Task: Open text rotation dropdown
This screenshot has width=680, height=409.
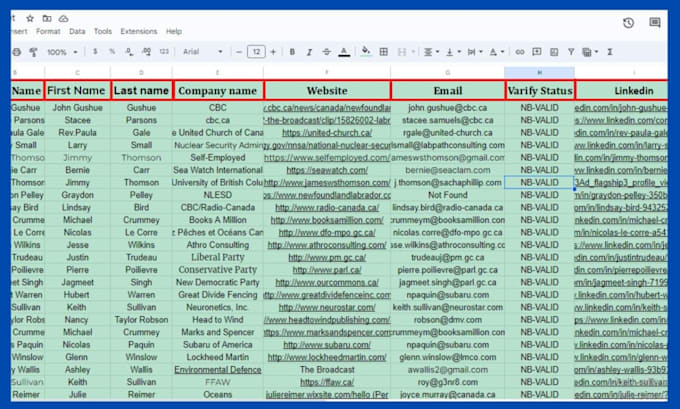Action: click(x=496, y=52)
